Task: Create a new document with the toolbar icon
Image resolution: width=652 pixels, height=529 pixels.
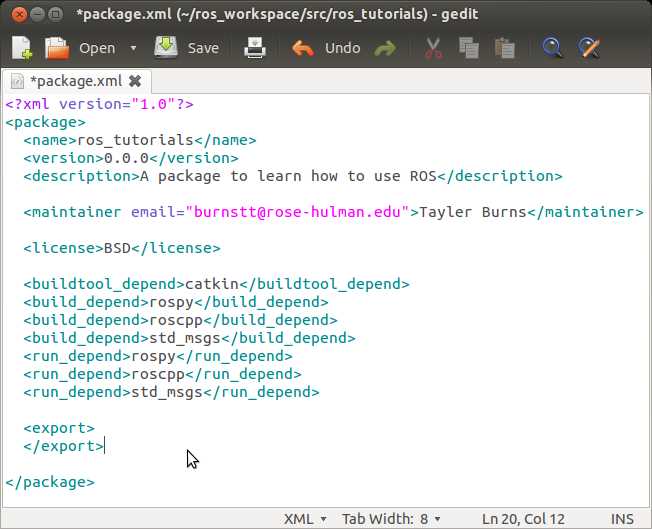Action: [x=22, y=48]
